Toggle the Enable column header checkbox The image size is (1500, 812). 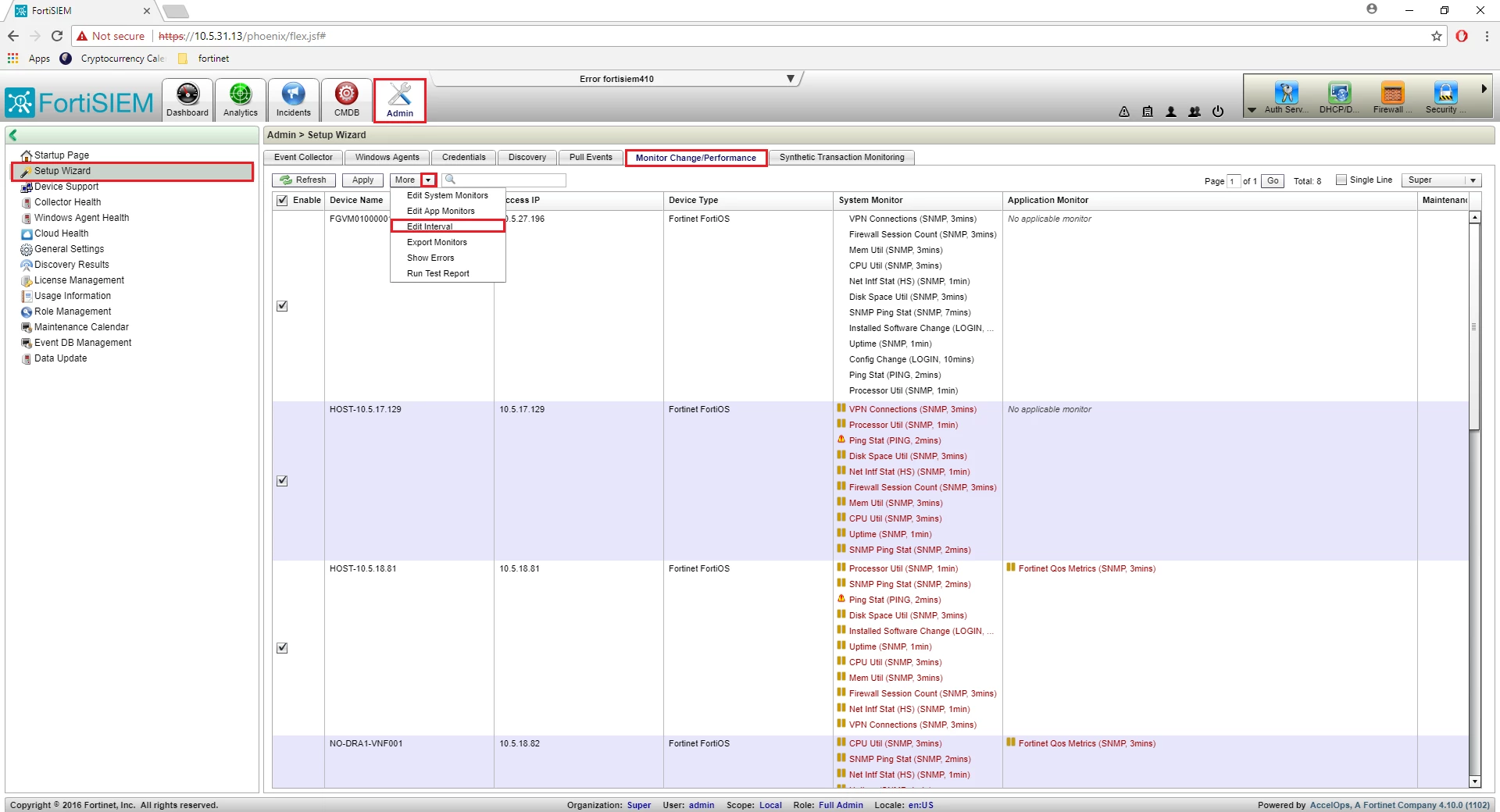point(282,201)
